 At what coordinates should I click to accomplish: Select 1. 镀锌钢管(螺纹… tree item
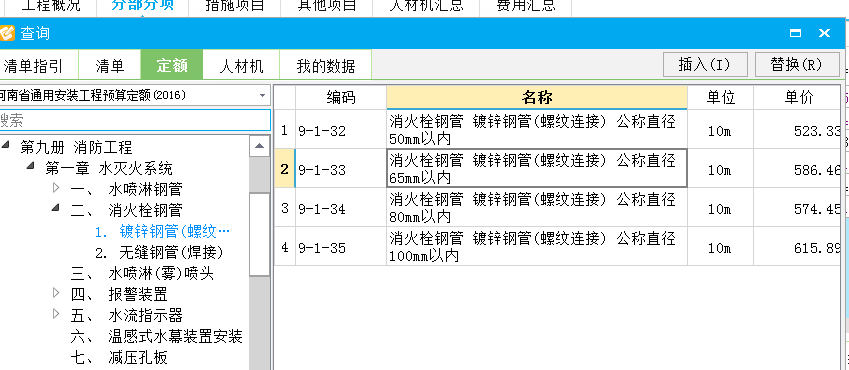pyautogui.click(x=162, y=232)
